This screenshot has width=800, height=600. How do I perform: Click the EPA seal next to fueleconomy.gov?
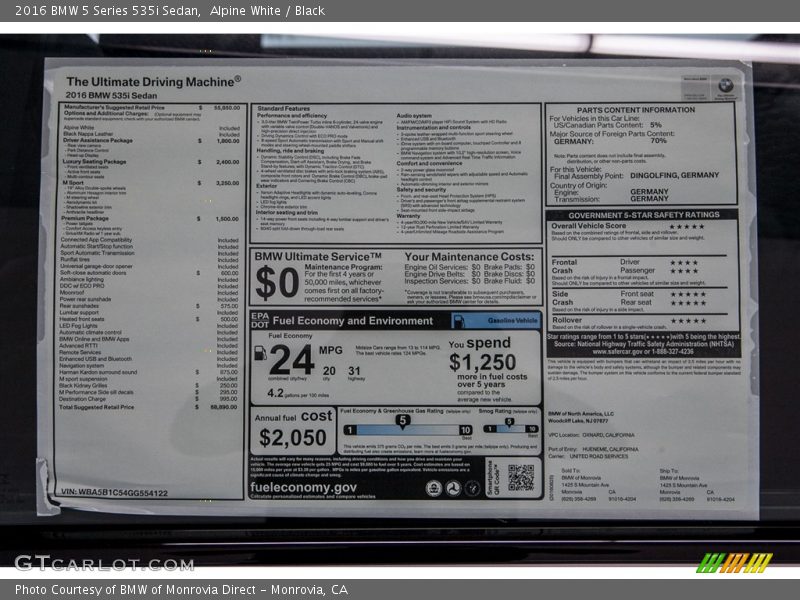[434, 488]
